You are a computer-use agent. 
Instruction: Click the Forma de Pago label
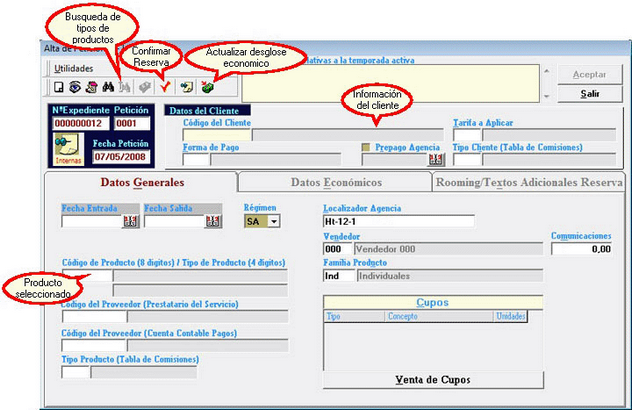point(211,148)
